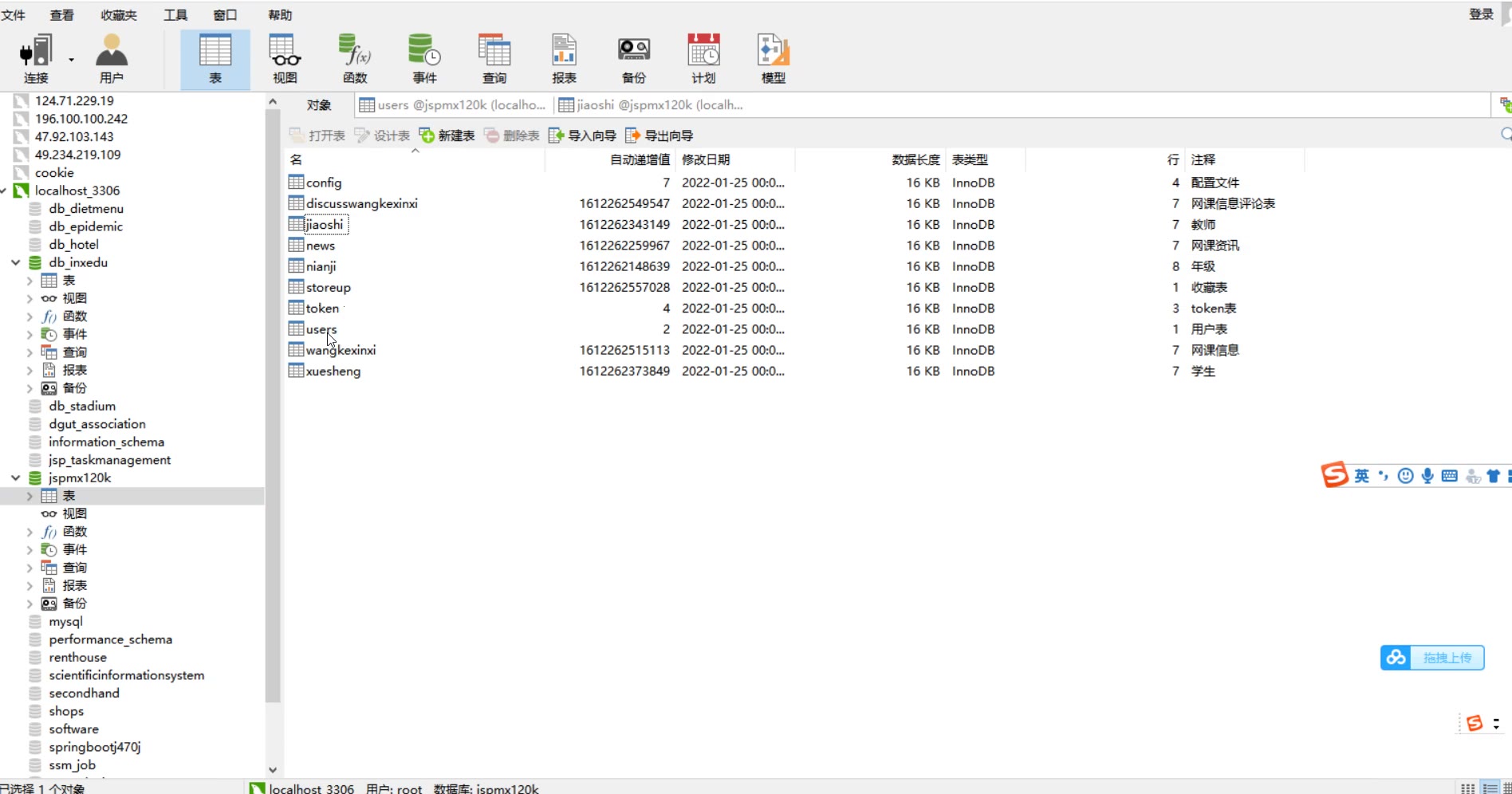Switch to list view in status bar
The width and height of the screenshot is (1512, 794).
click(x=1489, y=788)
